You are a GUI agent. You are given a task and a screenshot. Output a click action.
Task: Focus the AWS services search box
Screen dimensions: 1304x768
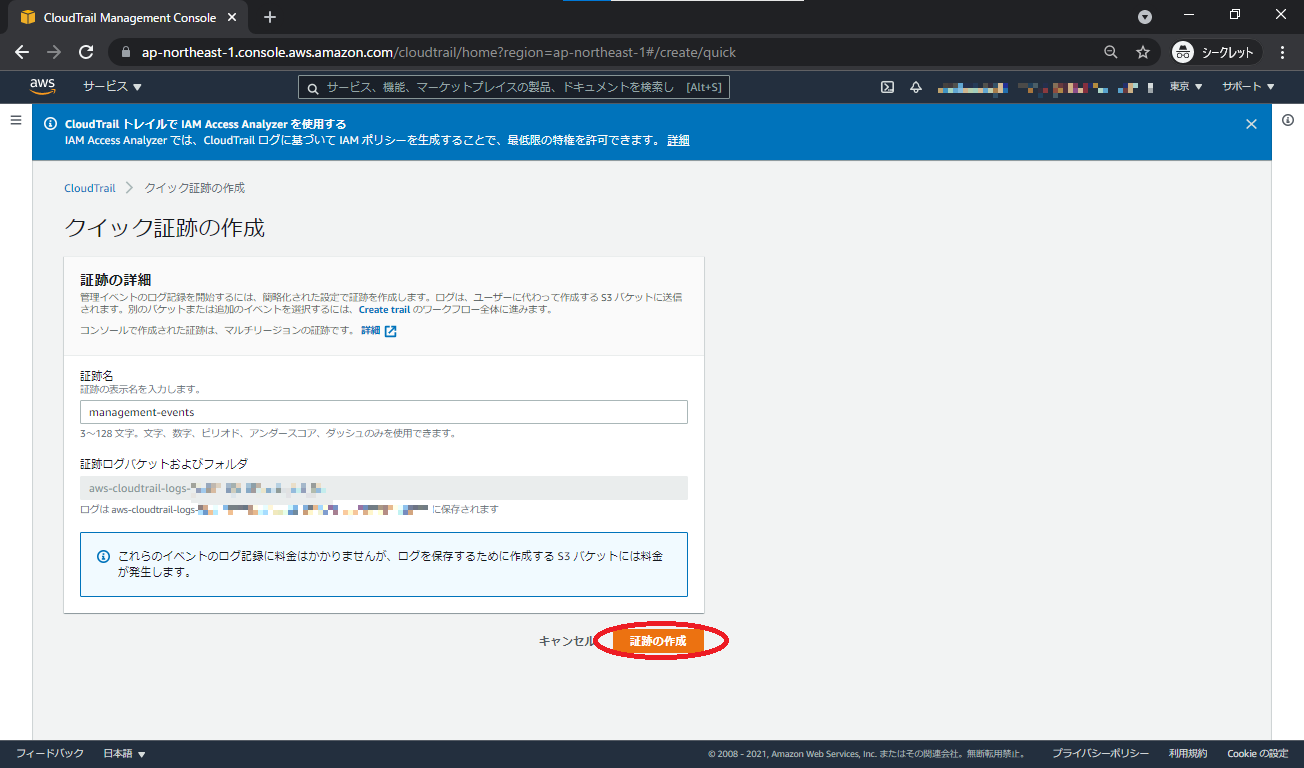514,87
